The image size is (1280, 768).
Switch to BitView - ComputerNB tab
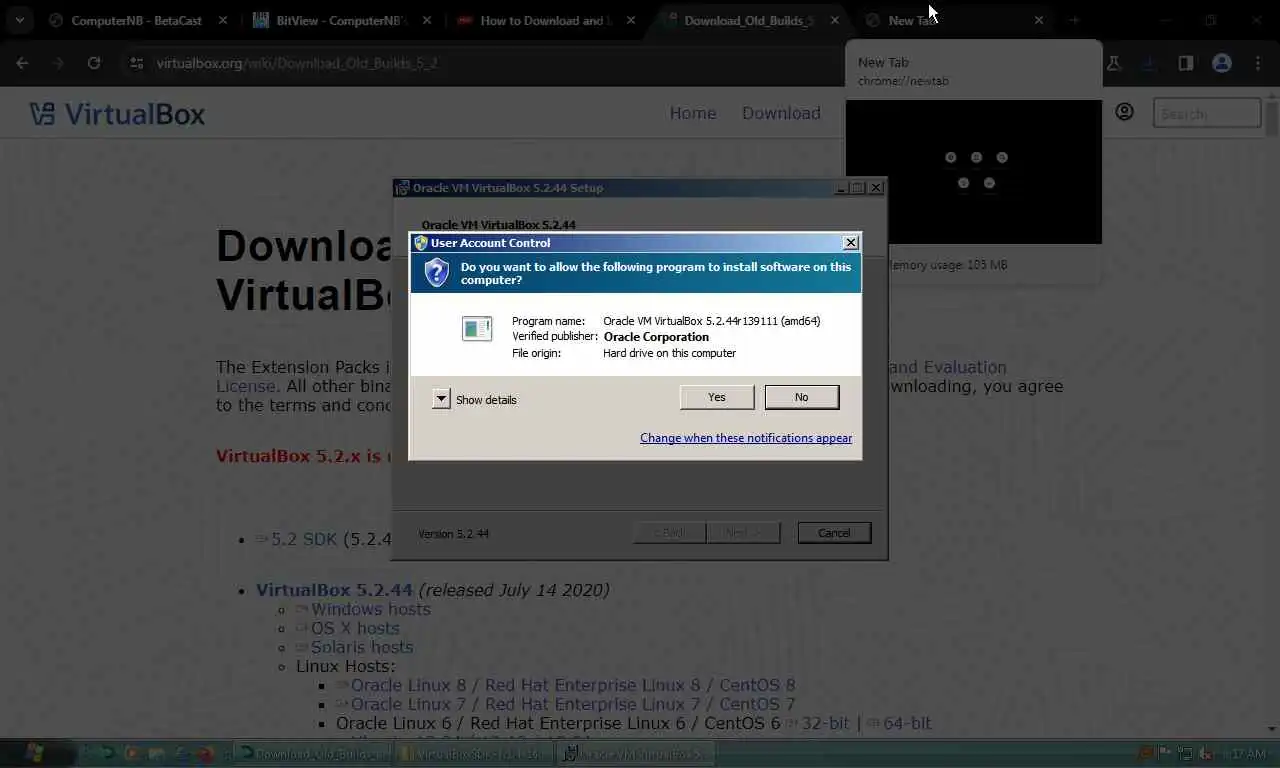coord(340,20)
